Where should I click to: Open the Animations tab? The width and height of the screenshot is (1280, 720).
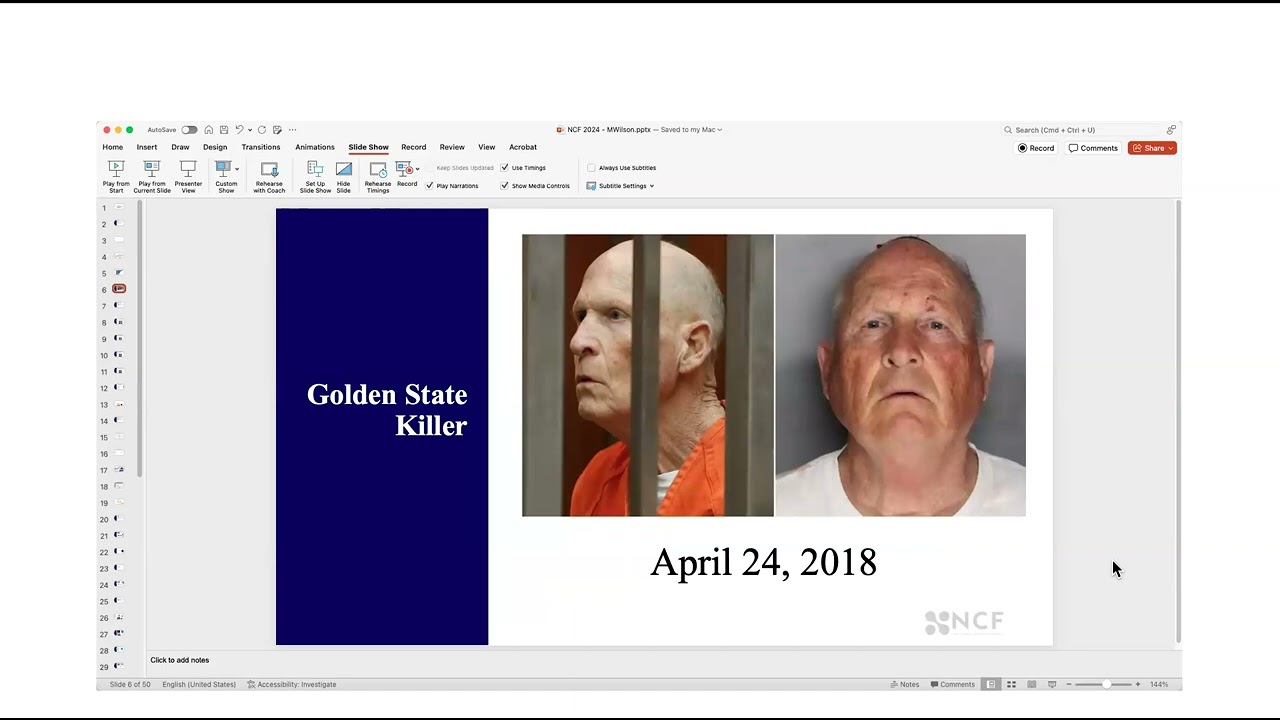pos(315,147)
